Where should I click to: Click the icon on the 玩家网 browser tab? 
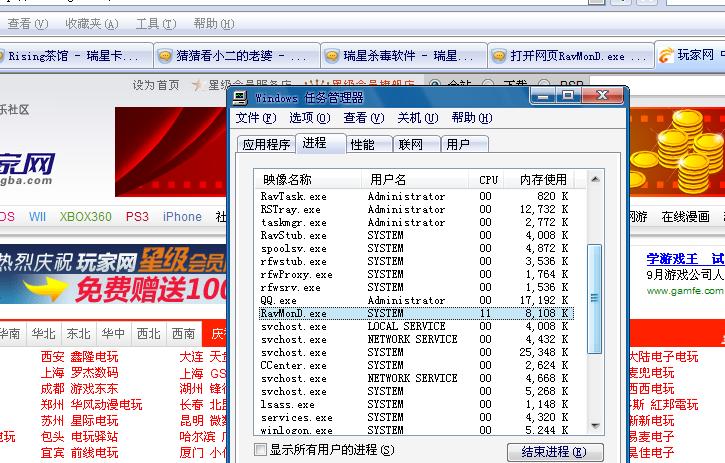[x=666, y=56]
